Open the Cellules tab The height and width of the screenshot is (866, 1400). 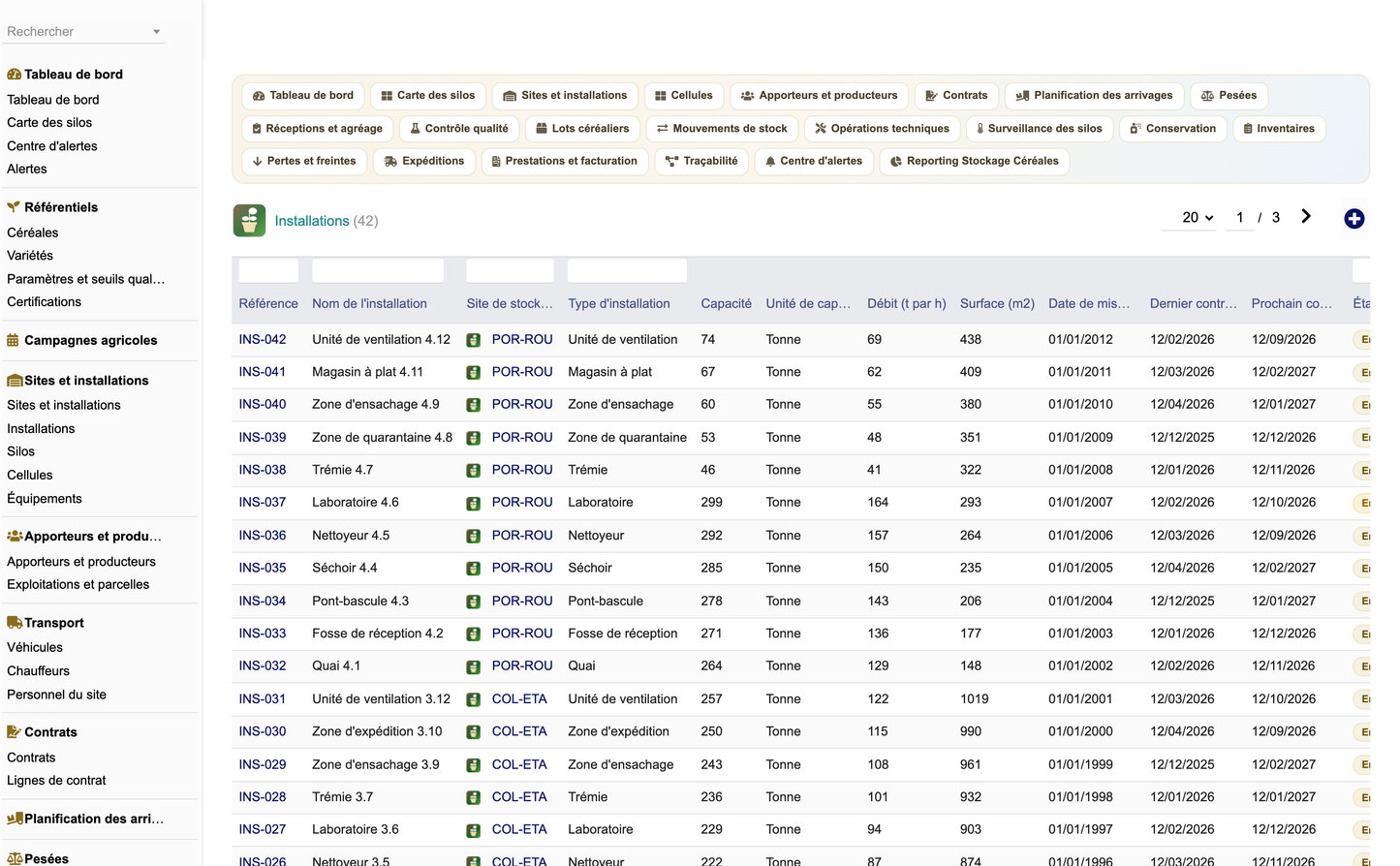[683, 96]
